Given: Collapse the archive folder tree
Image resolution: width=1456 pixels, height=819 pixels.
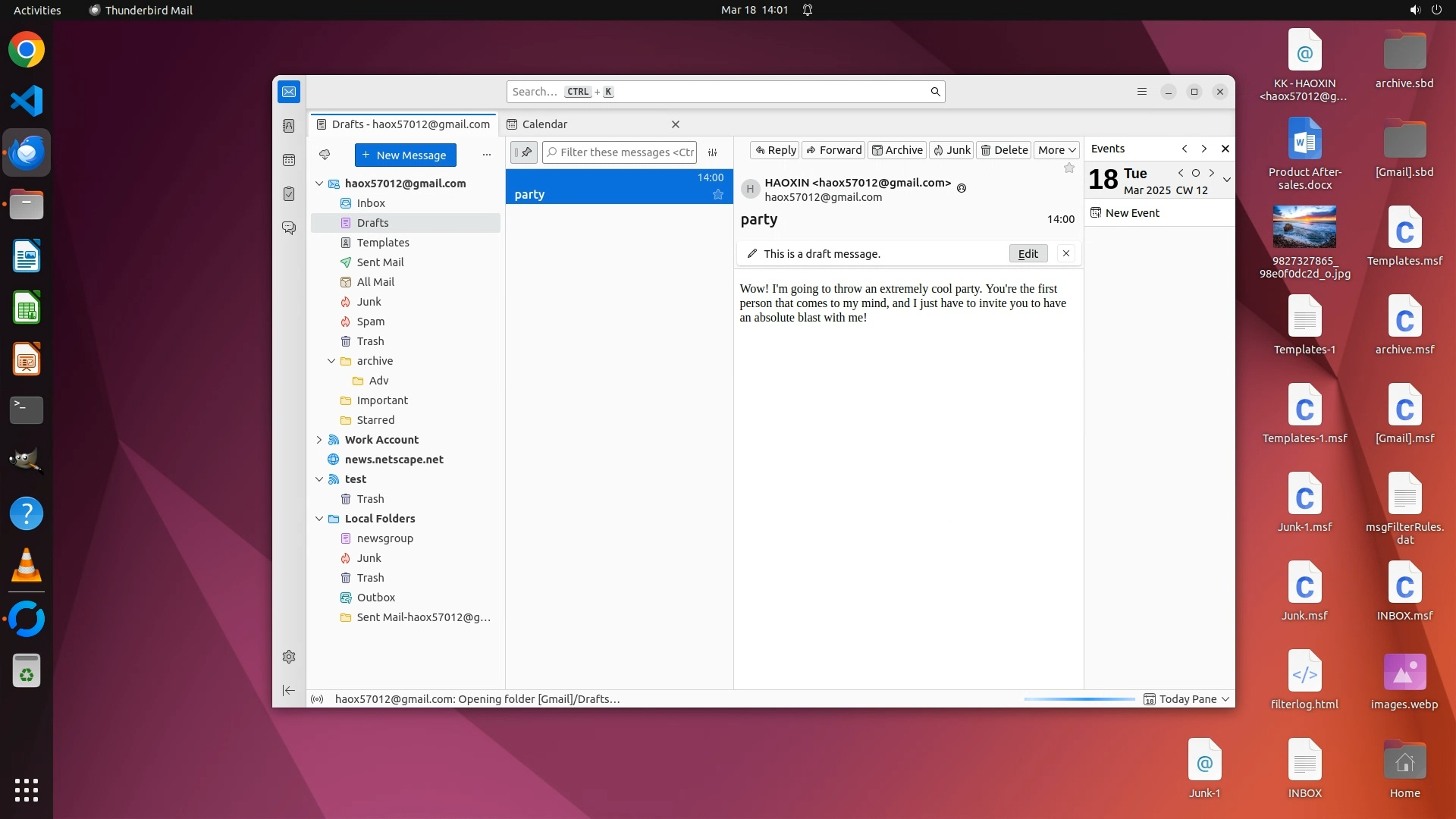Looking at the screenshot, I should tap(331, 361).
